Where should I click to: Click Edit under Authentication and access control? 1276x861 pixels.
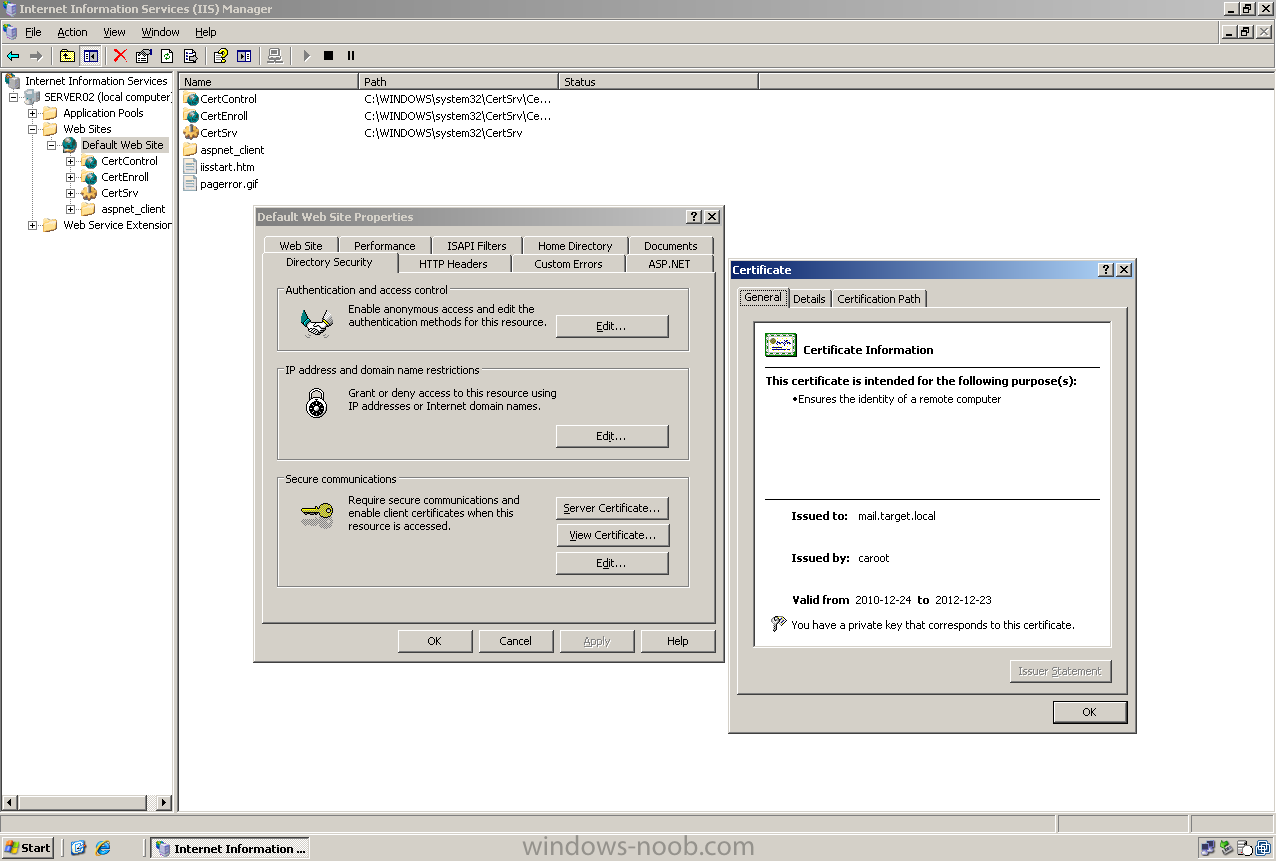(612, 326)
